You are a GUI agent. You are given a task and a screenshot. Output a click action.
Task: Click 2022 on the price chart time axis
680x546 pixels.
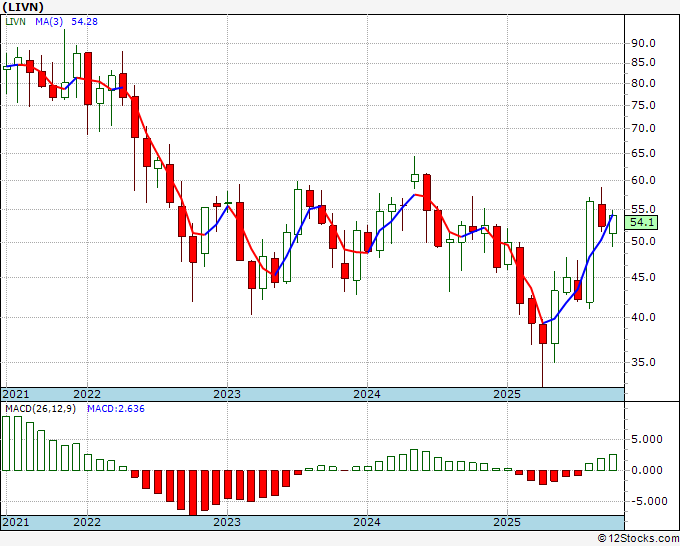[87, 394]
